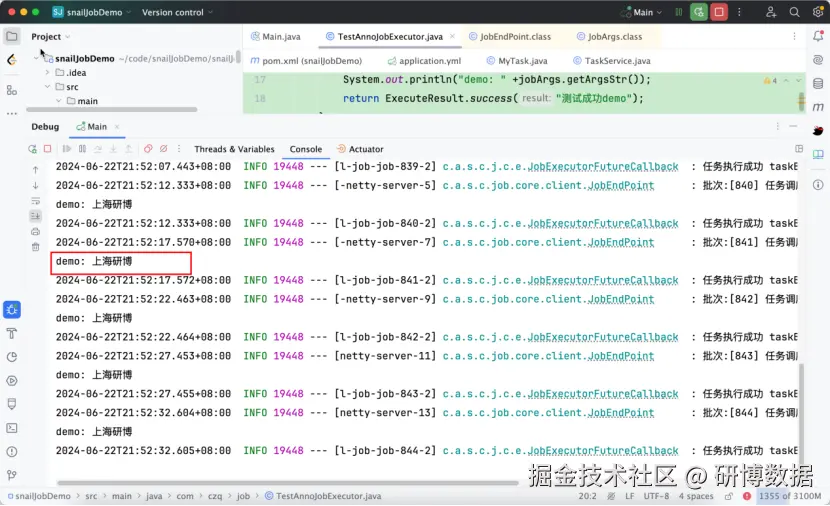Open pom.xml (snailJobDemo) tab
This screenshot has height=506, width=830.
(306, 60)
